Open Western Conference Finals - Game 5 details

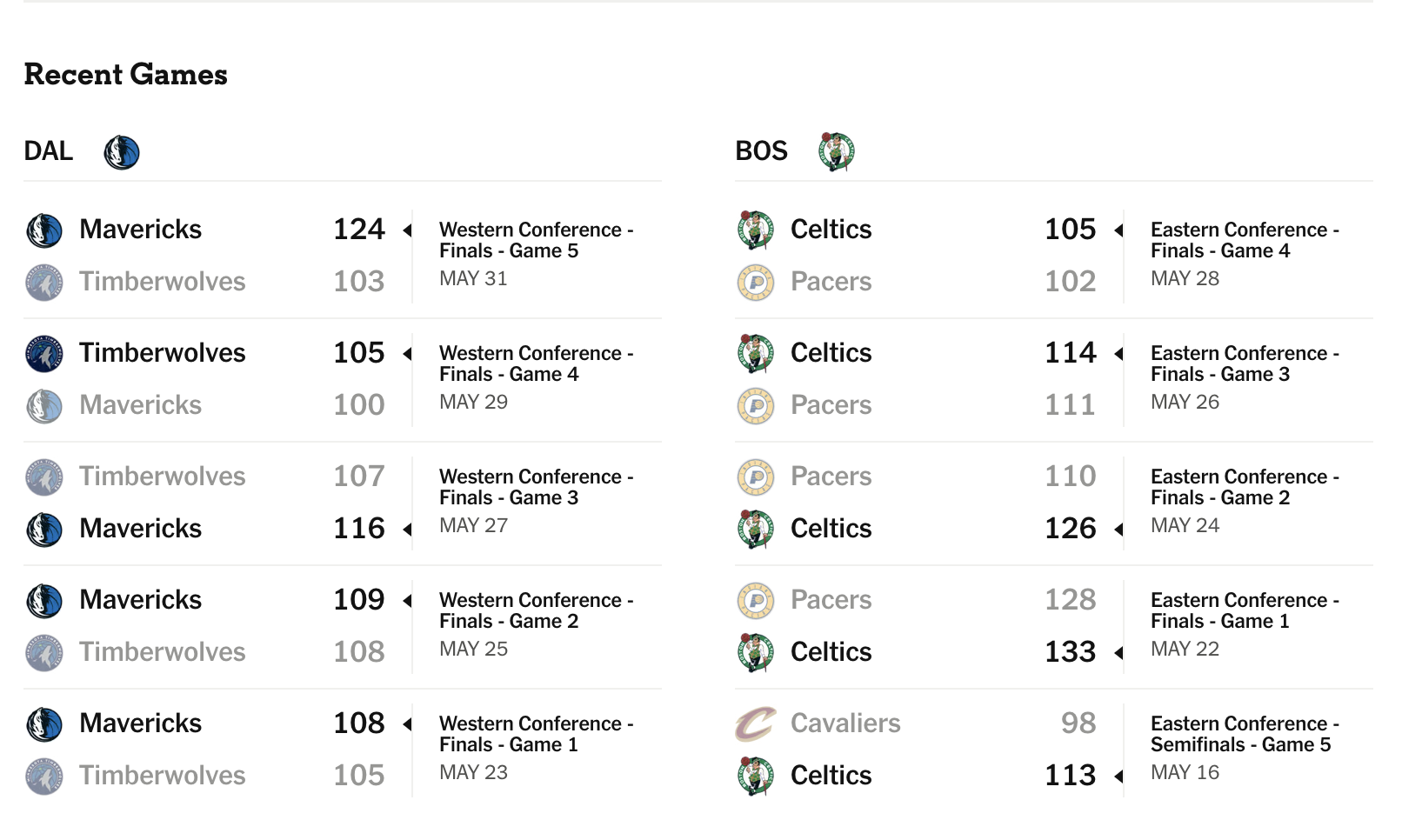537,240
